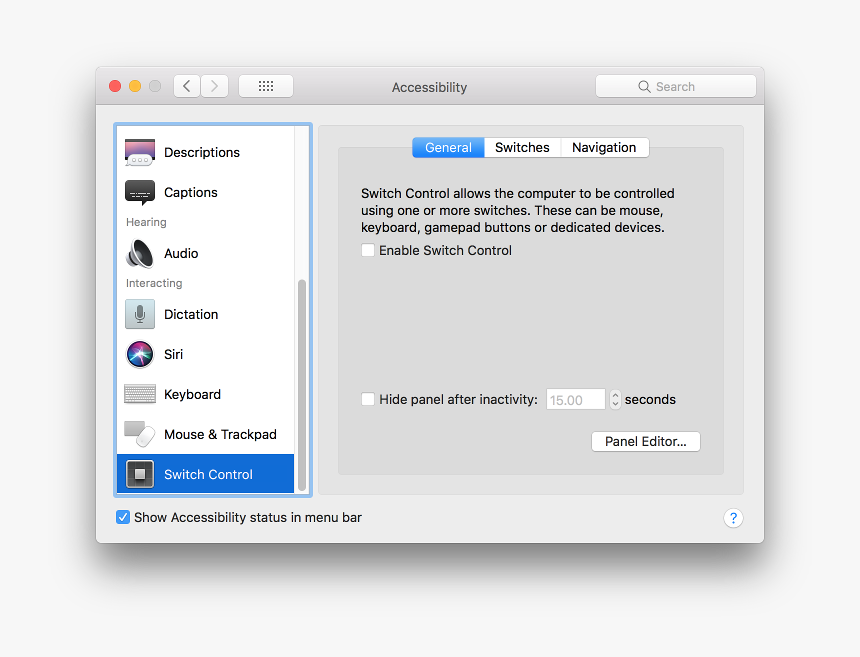
Task: Open Siri accessibility settings icon
Action: [x=140, y=354]
